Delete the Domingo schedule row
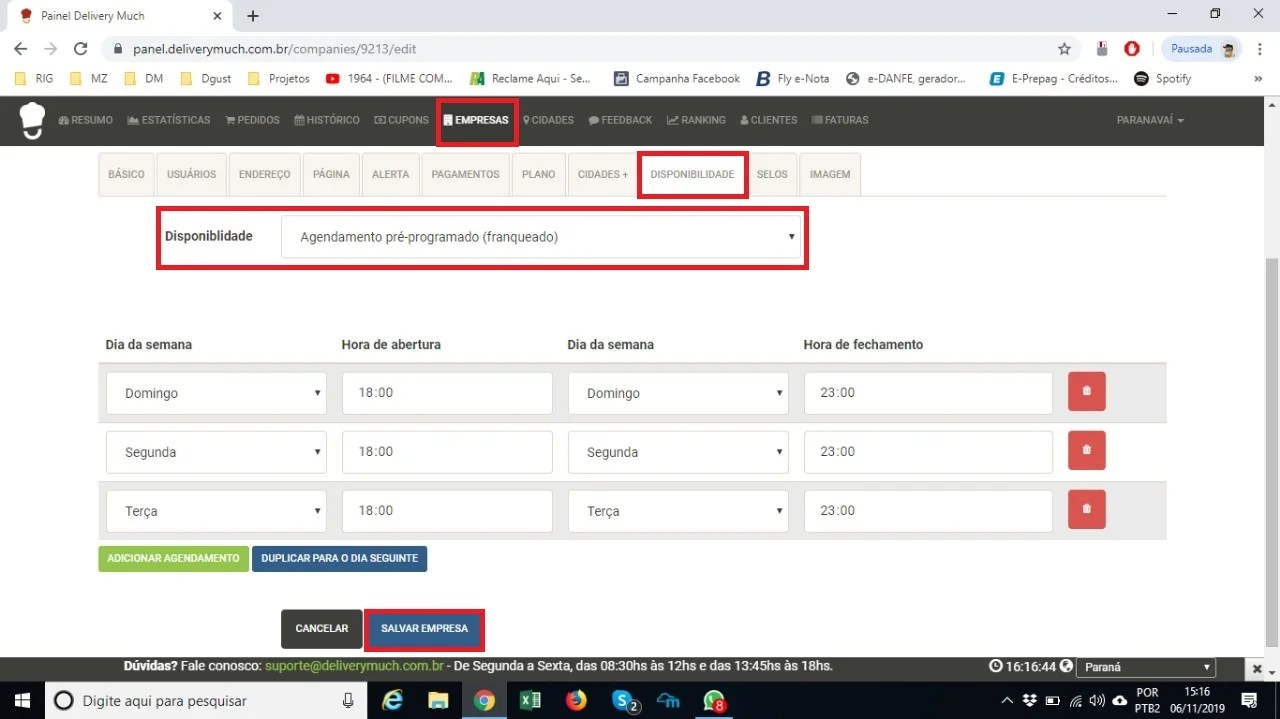 pyautogui.click(x=1086, y=392)
